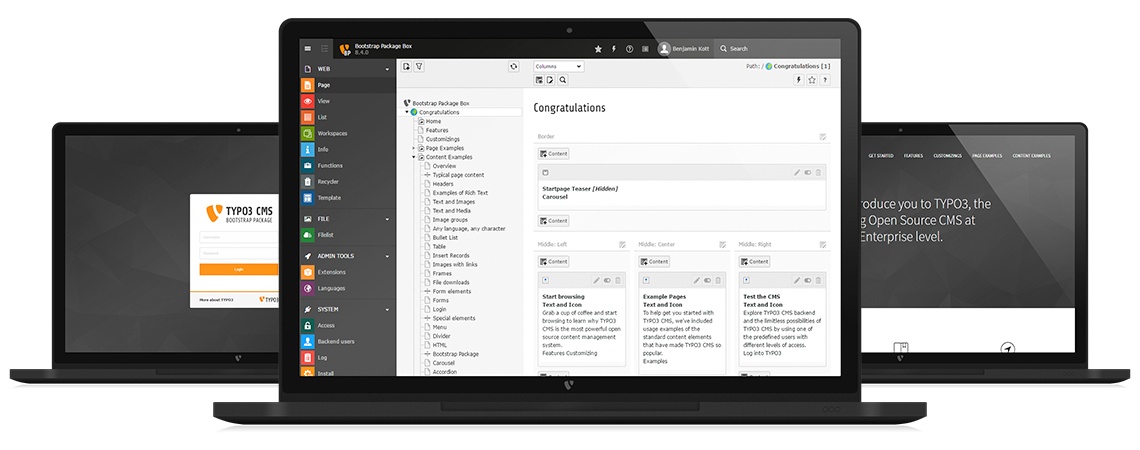Delete the Start browsing content element
Image resolution: width=1140 pixels, height=450 pixels.
[x=618, y=280]
